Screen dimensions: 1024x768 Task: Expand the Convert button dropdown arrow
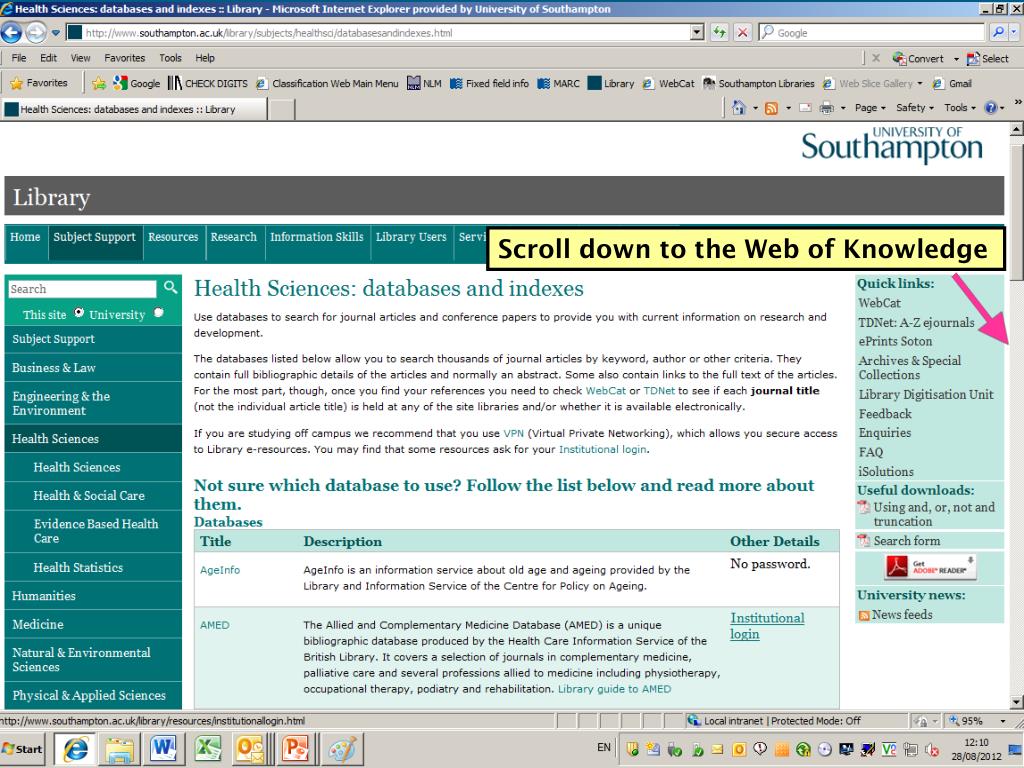(x=955, y=59)
